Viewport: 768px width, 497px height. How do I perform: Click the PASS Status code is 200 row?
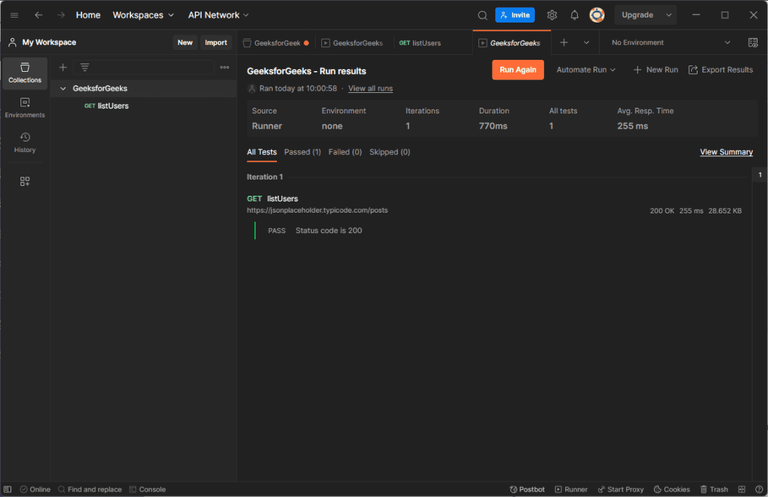pyautogui.click(x=315, y=230)
